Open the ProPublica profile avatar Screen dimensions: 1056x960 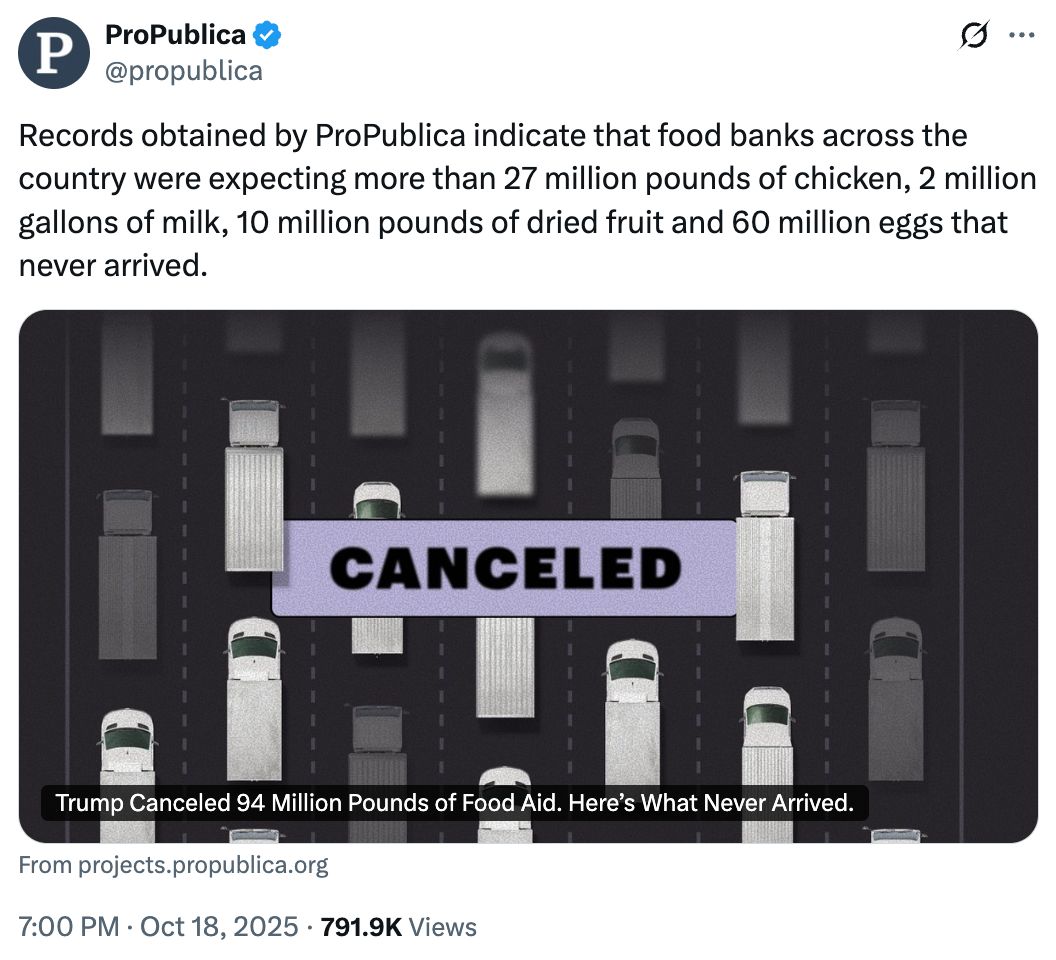tap(54, 53)
